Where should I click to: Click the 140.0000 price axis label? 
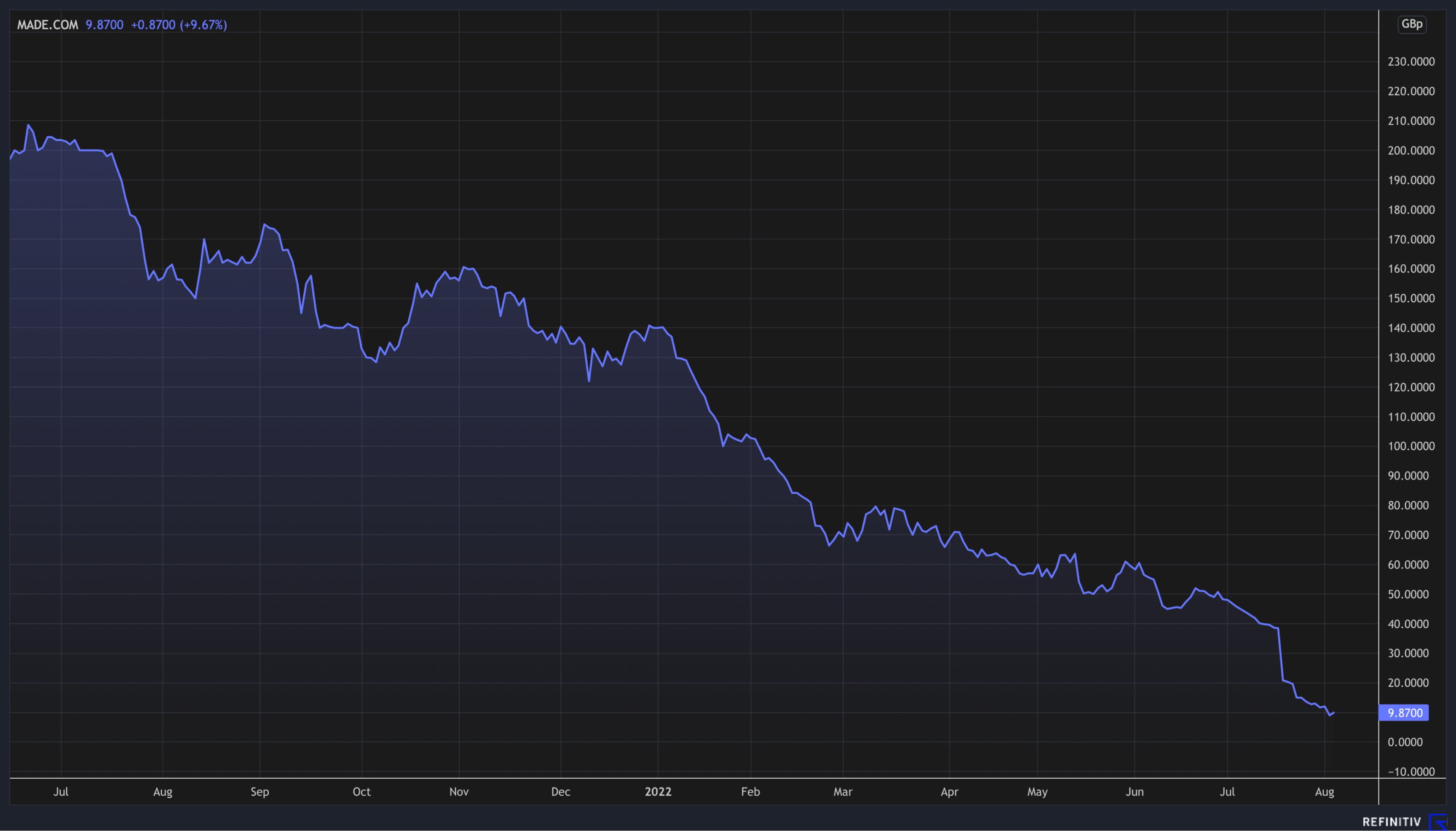coord(1411,328)
